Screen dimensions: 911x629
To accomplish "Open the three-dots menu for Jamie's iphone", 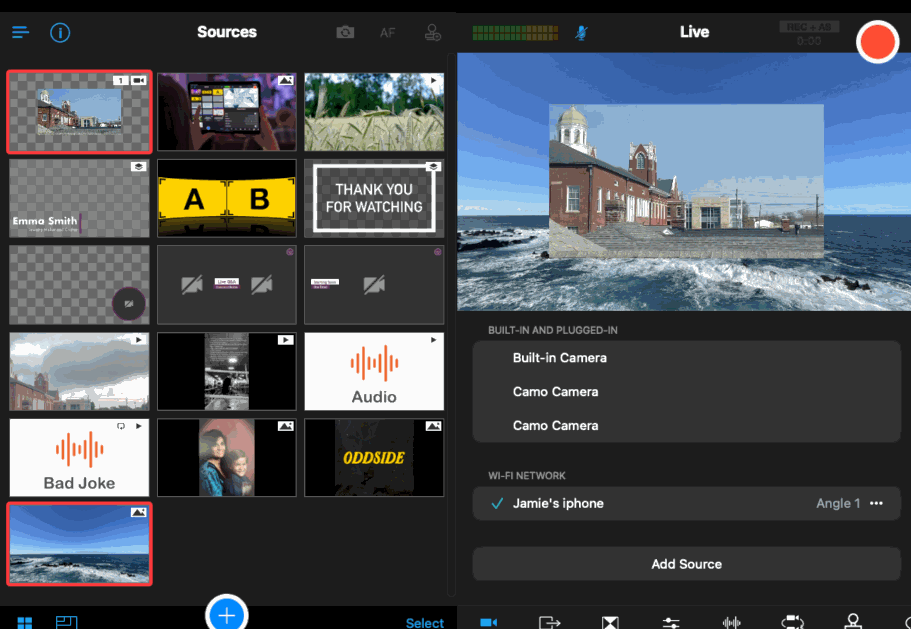I will coord(876,504).
